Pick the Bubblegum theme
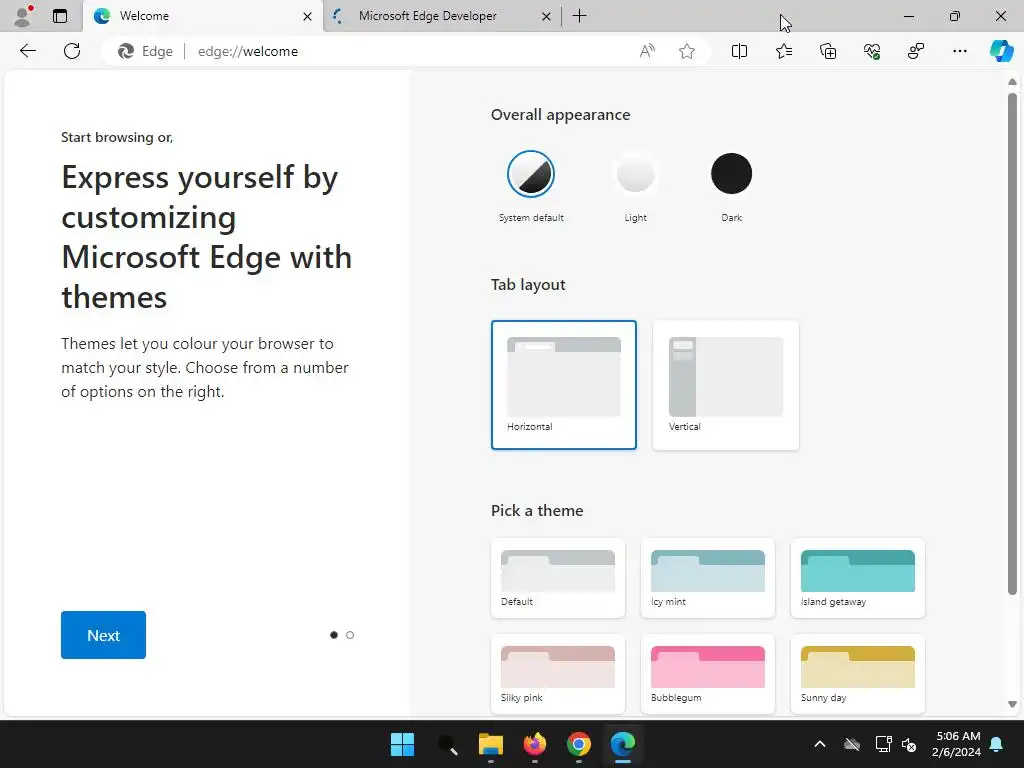 tap(708, 674)
